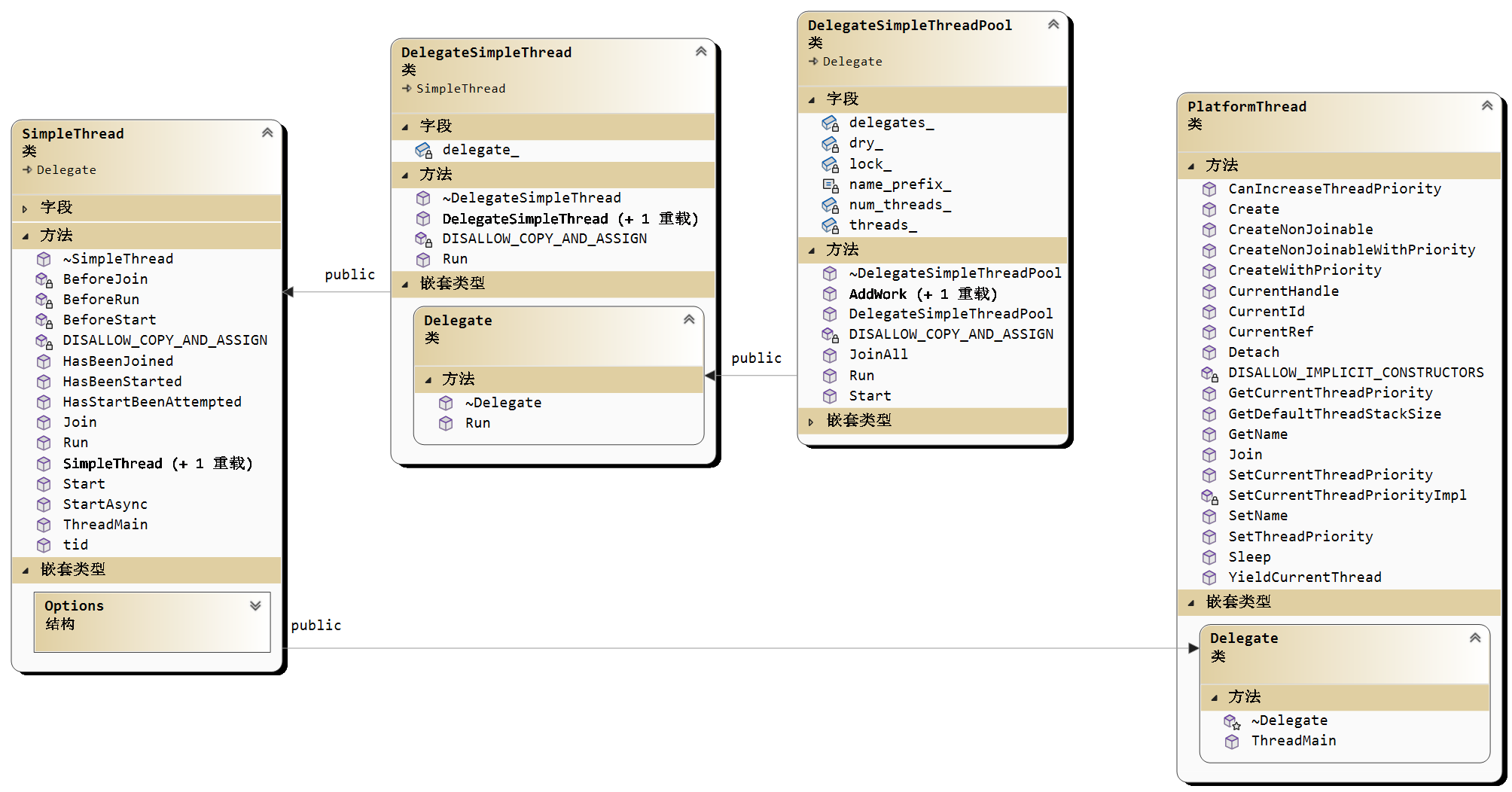Image resolution: width=1512 pixels, height=792 pixels.
Task: Click DISALLOW_IMPLICIT_CONSTRUCTORS method icon
Action: [1209, 373]
